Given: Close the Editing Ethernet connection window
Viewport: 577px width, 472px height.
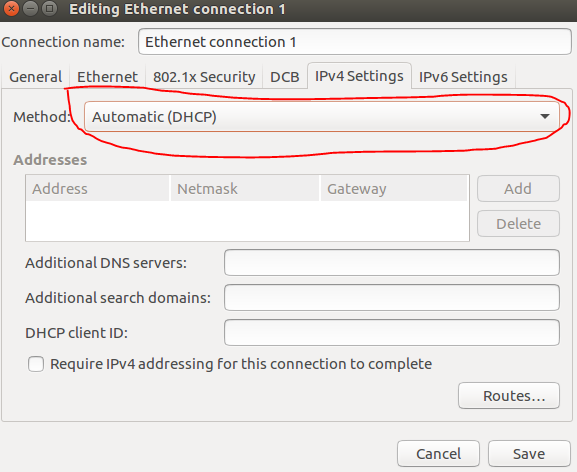Looking at the screenshot, I should (11, 9).
